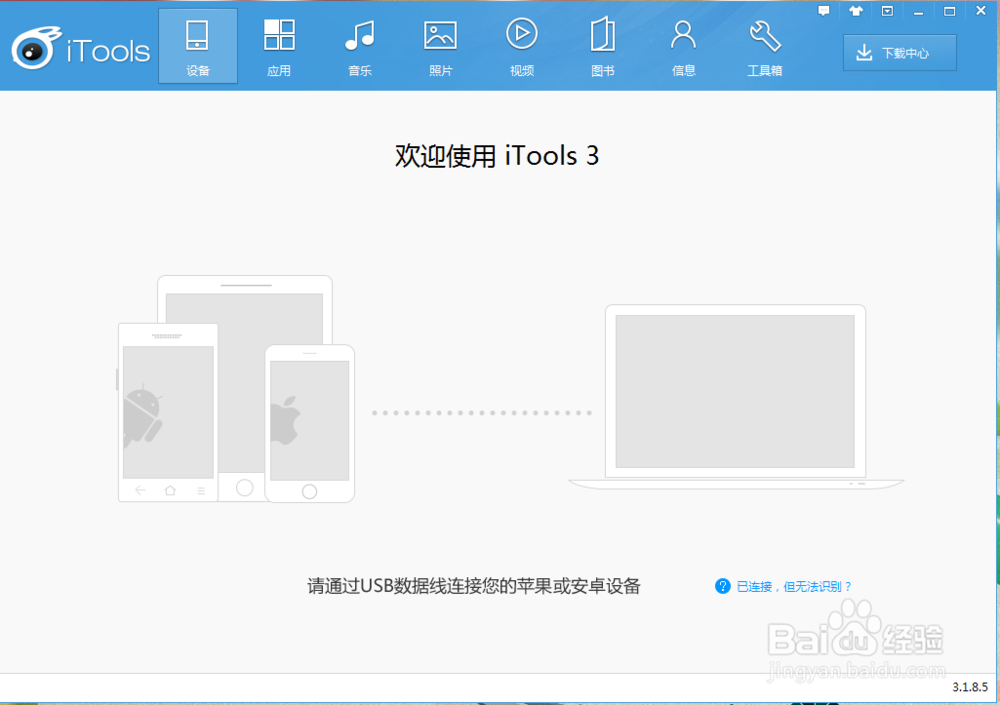1000x705 pixels.
Task: Select the 图书 (Books) tab
Action: 603,47
